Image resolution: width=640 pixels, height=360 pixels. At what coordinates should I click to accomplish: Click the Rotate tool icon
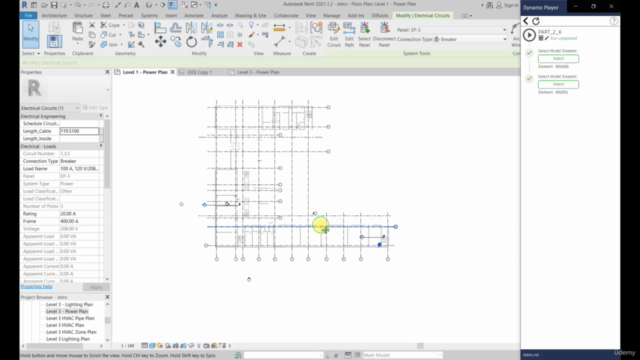pyautogui.click(x=191, y=42)
